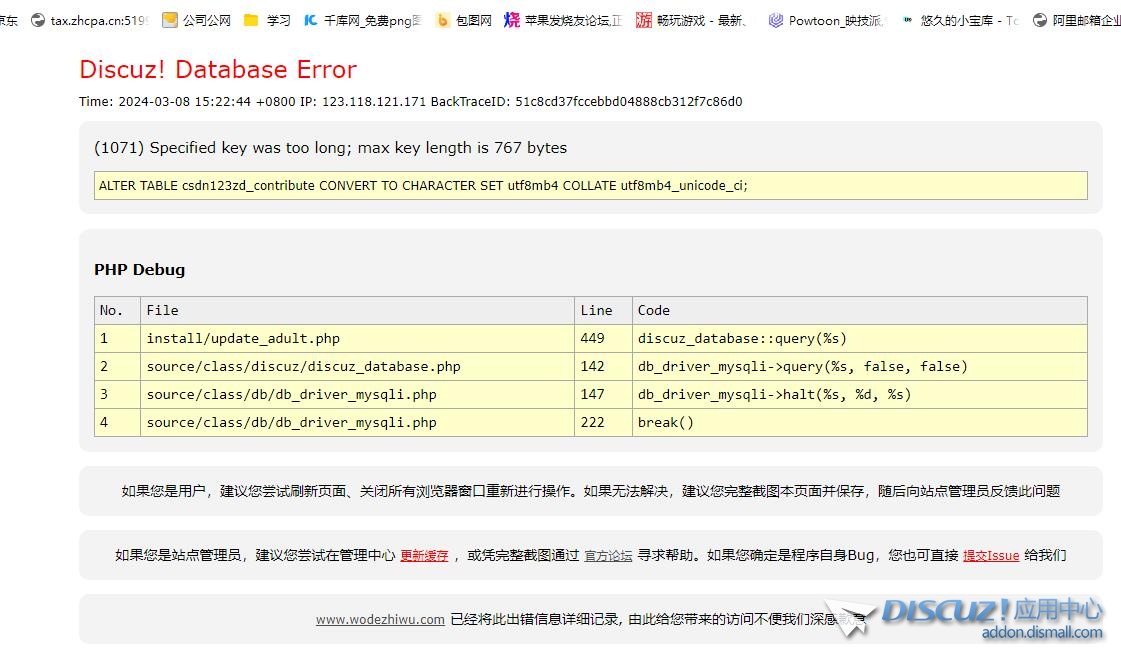Click the Discuz! Database Error heading

[218, 70]
